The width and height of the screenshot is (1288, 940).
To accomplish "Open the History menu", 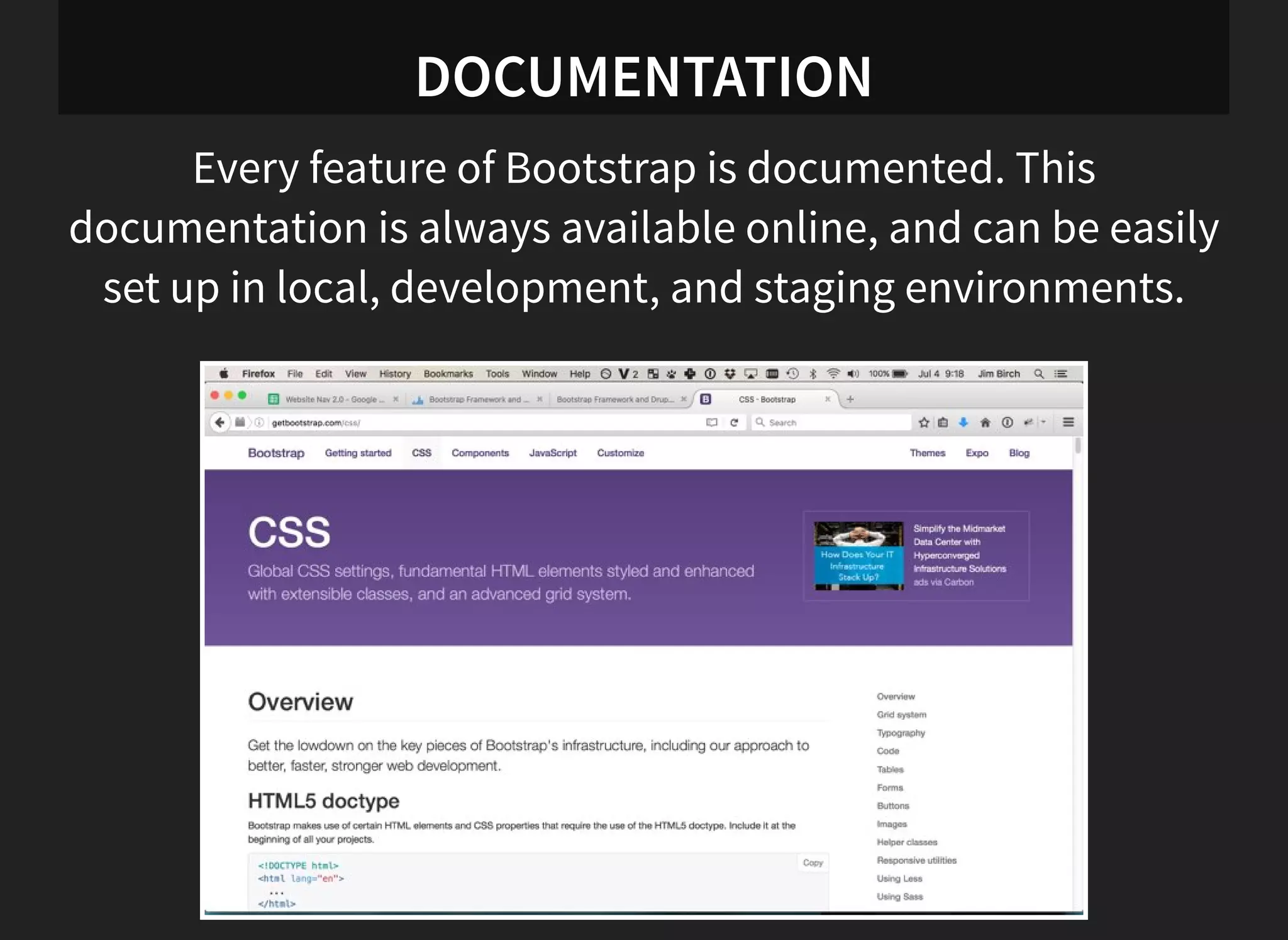I will 395,374.
